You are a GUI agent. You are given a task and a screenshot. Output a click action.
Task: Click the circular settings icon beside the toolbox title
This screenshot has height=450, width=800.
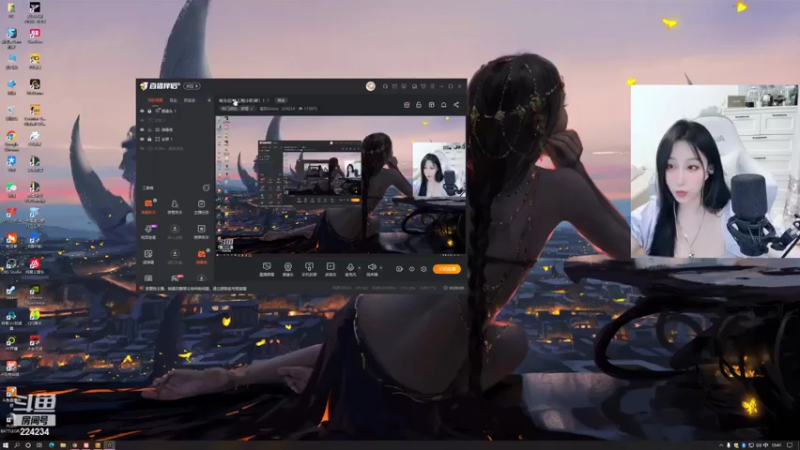coord(206,188)
